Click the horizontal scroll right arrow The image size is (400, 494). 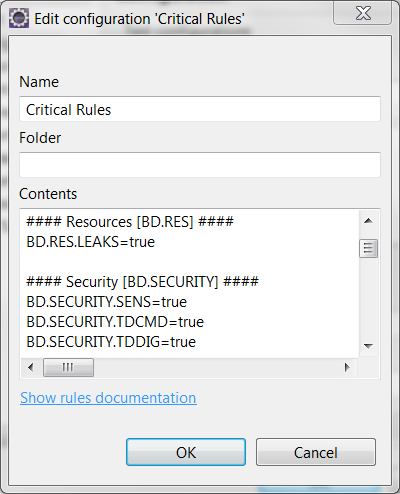click(347, 368)
